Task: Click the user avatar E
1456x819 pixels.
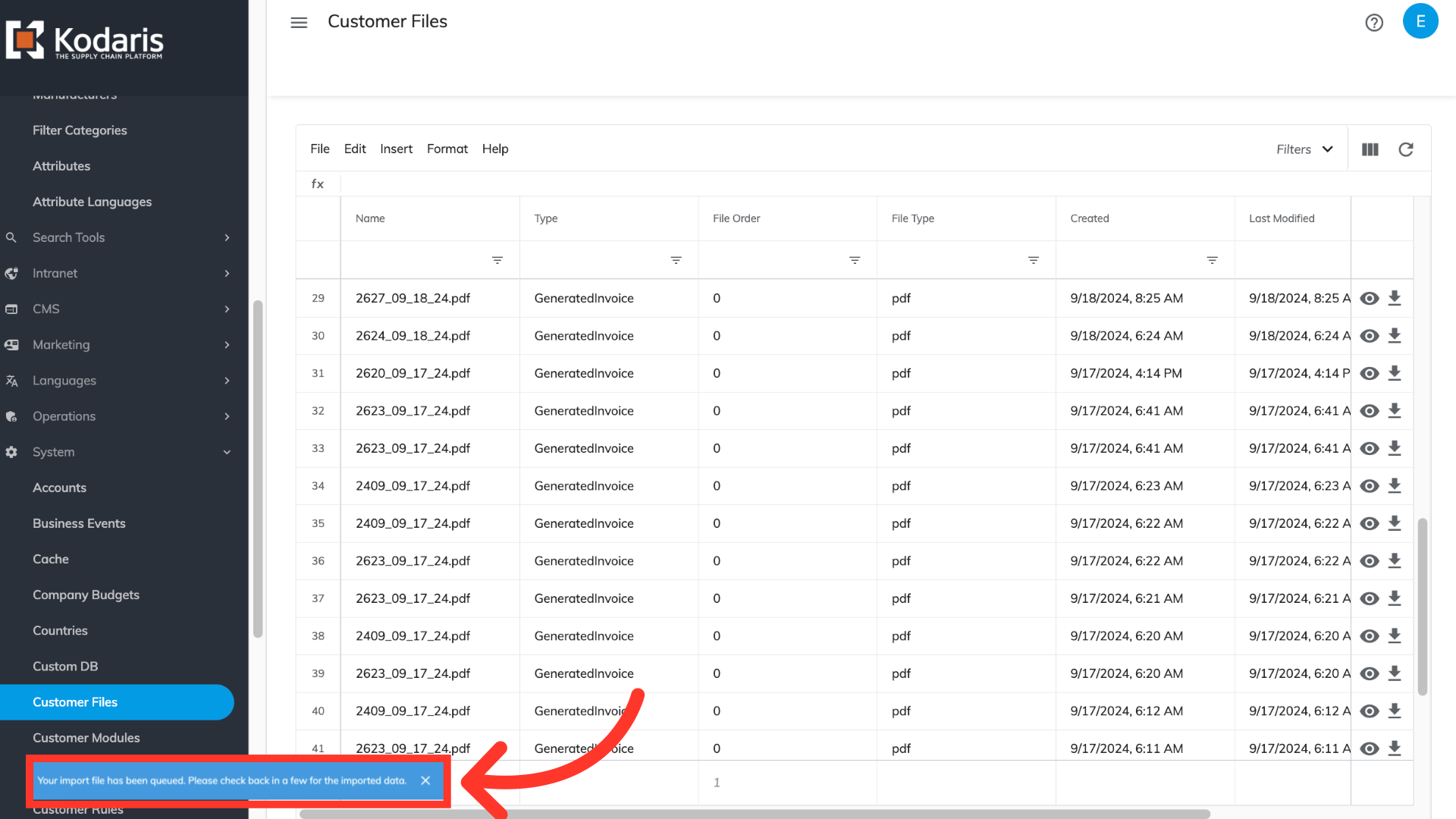Action: pos(1420,21)
